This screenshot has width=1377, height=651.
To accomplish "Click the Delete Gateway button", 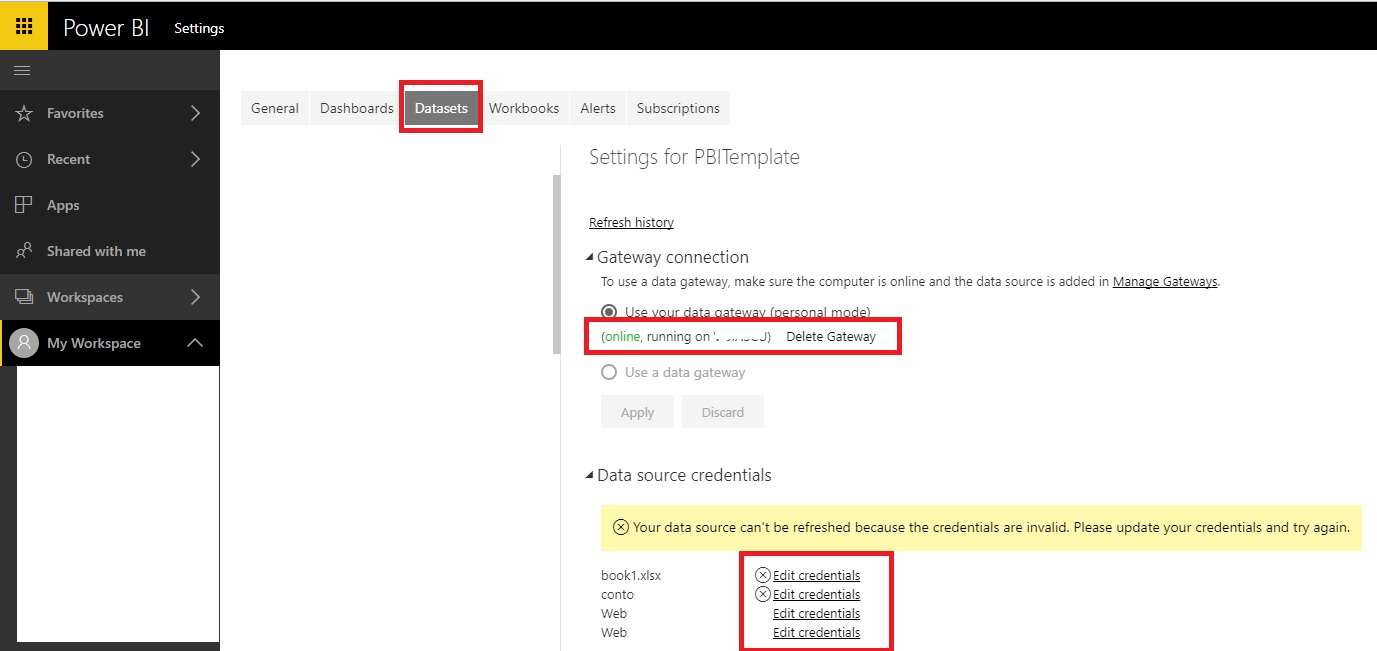I will 831,337.
